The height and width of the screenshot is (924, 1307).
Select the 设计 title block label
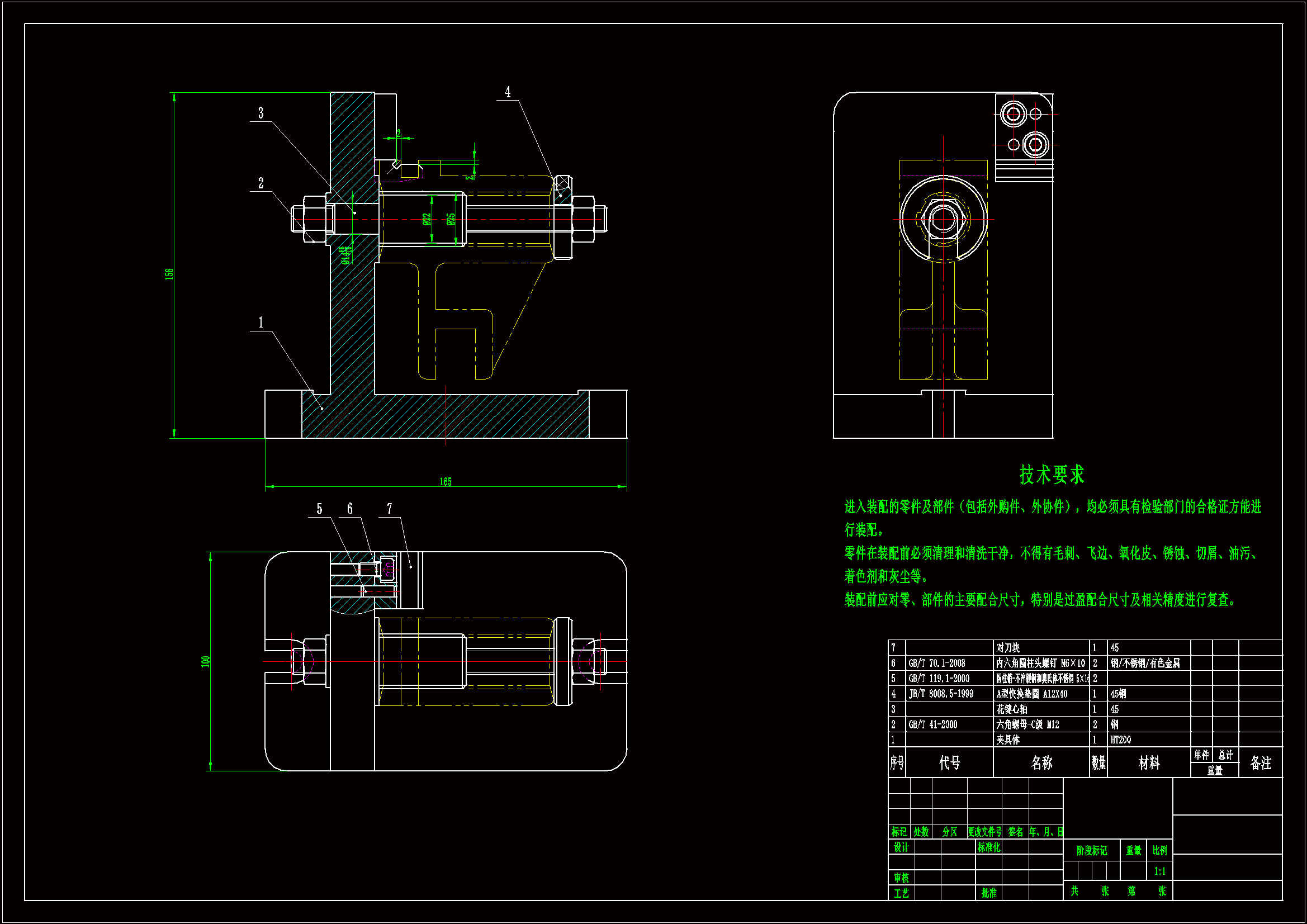tap(901, 847)
